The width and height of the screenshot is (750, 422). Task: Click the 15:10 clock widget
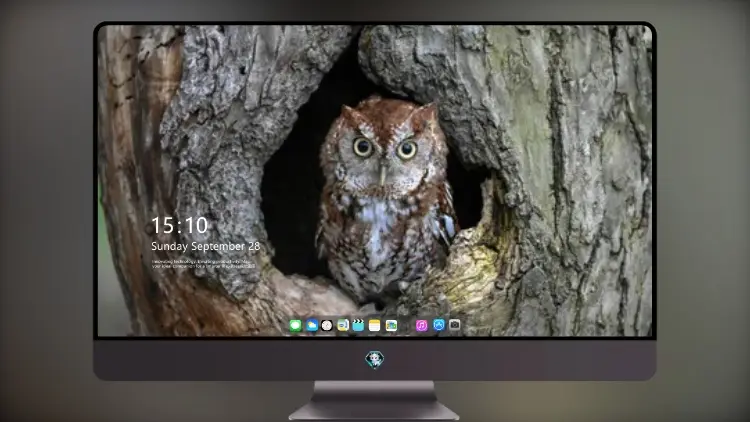180,225
